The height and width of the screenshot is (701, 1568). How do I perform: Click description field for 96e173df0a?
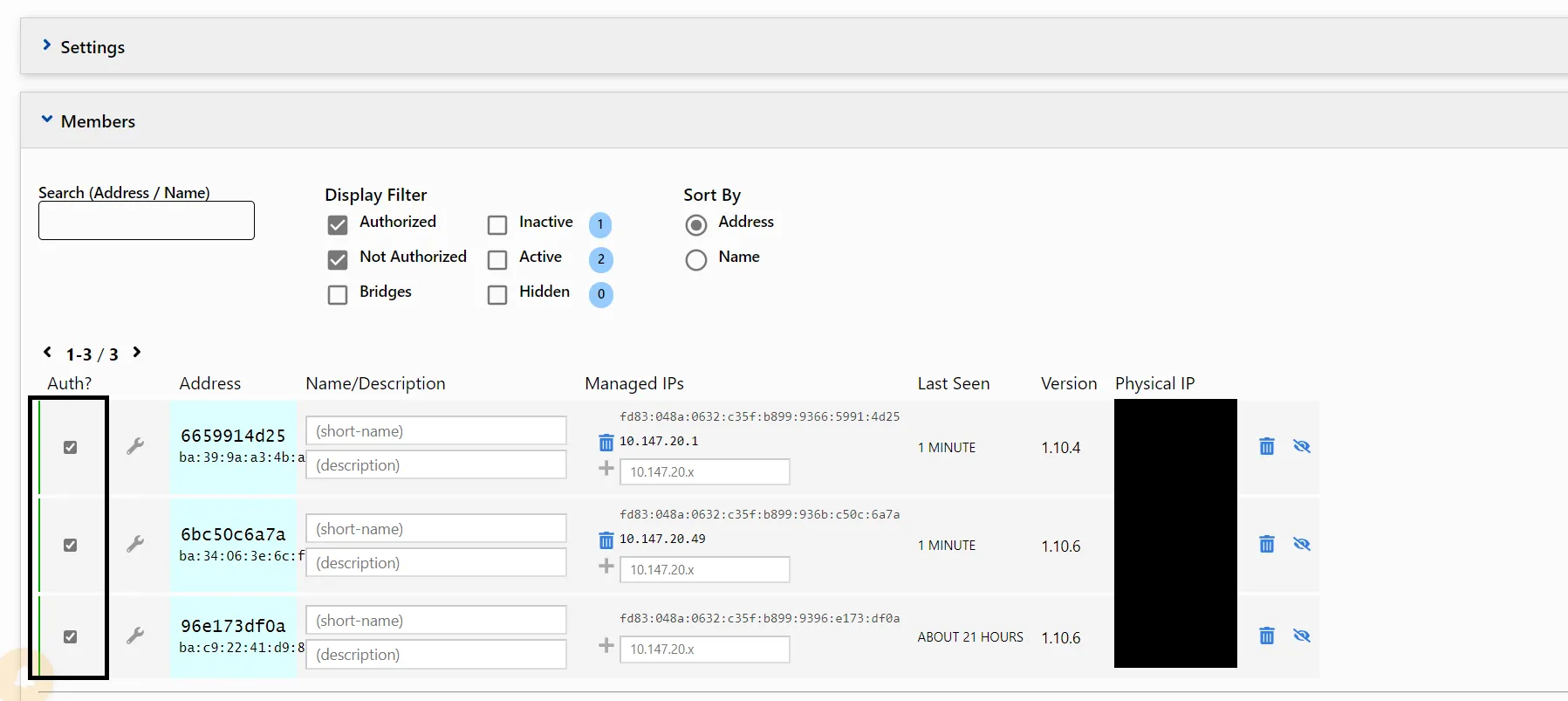(x=436, y=655)
